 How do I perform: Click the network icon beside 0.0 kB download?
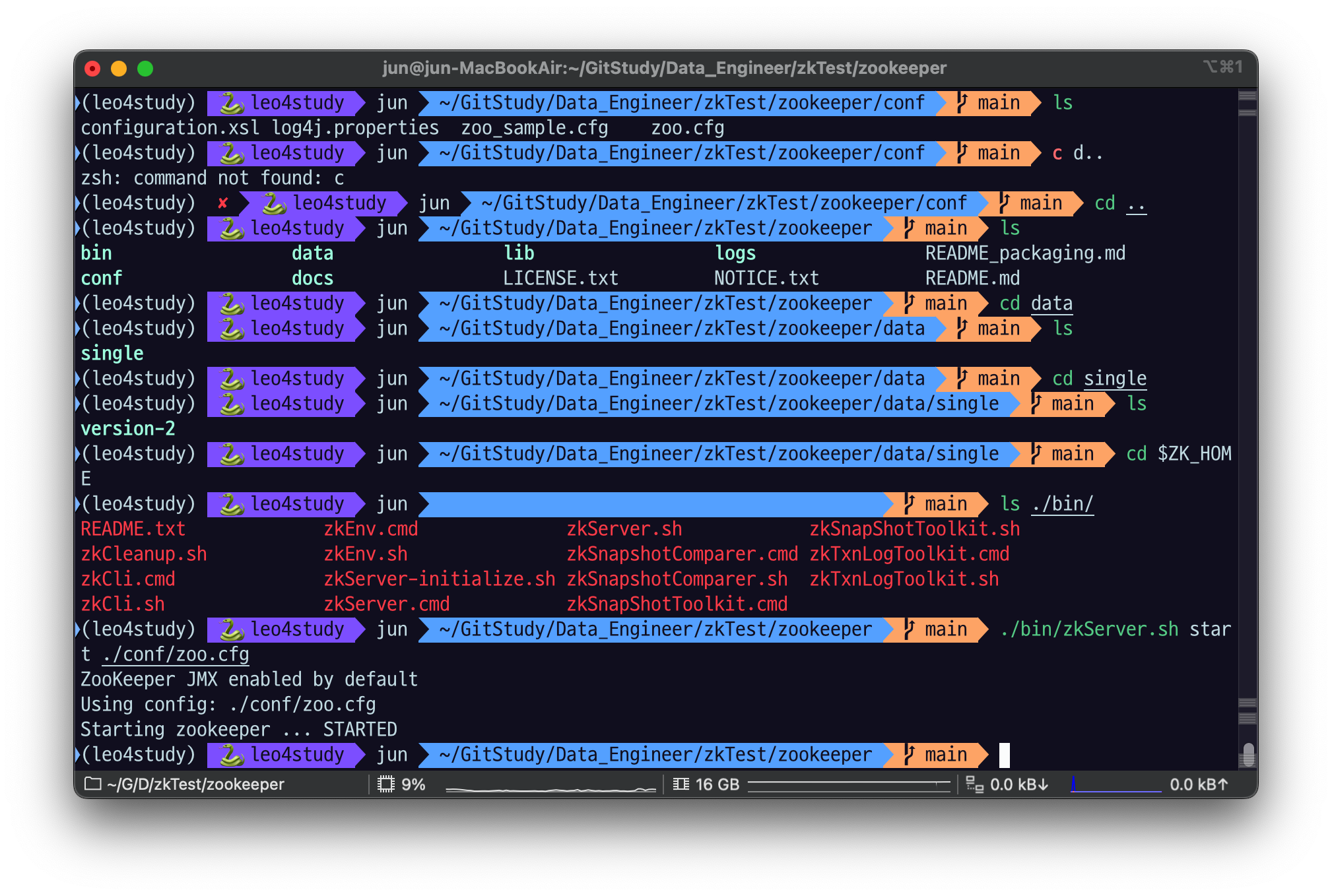coord(974,784)
